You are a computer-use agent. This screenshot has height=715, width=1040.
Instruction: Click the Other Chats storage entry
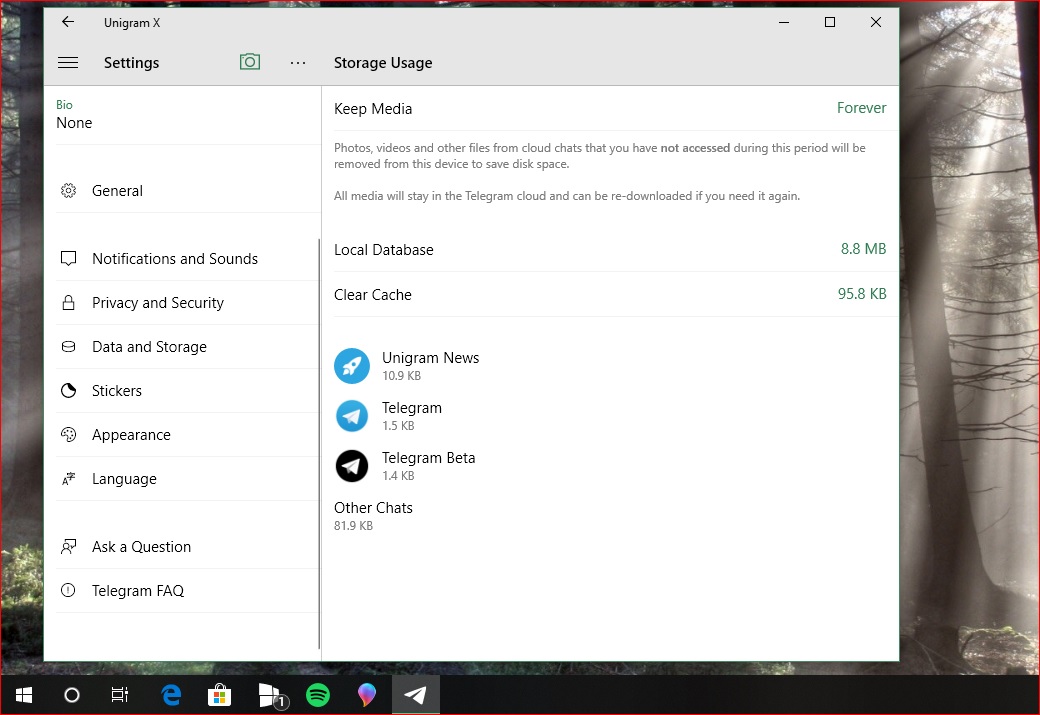pyautogui.click(x=610, y=516)
